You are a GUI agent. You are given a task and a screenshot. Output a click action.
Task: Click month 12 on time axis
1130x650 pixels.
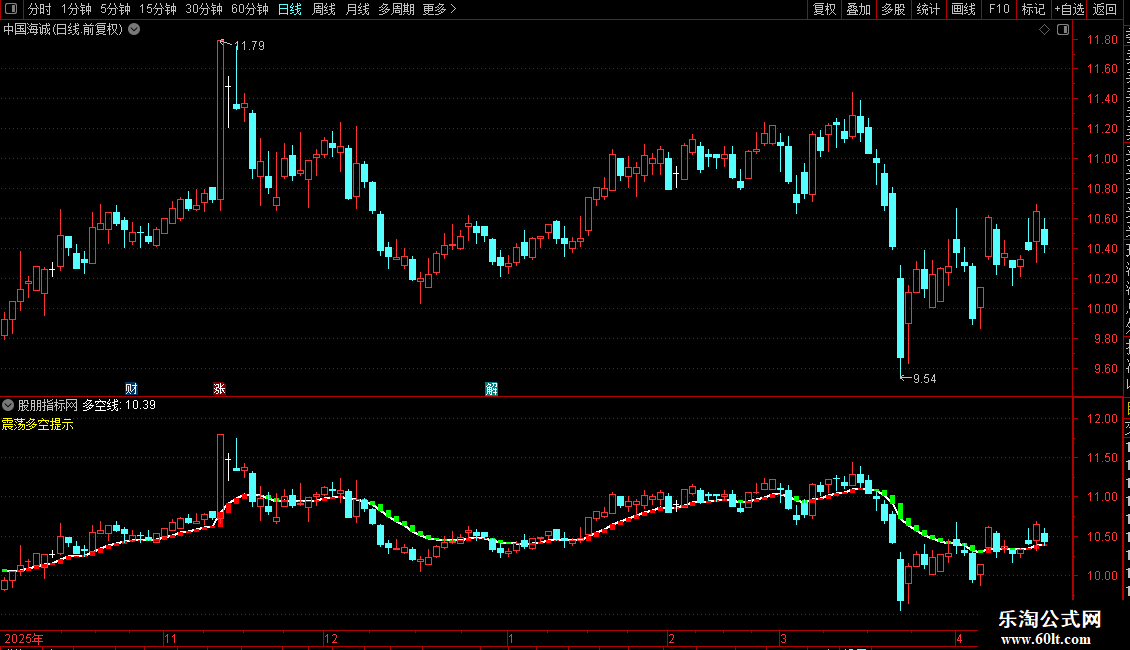[x=331, y=638]
